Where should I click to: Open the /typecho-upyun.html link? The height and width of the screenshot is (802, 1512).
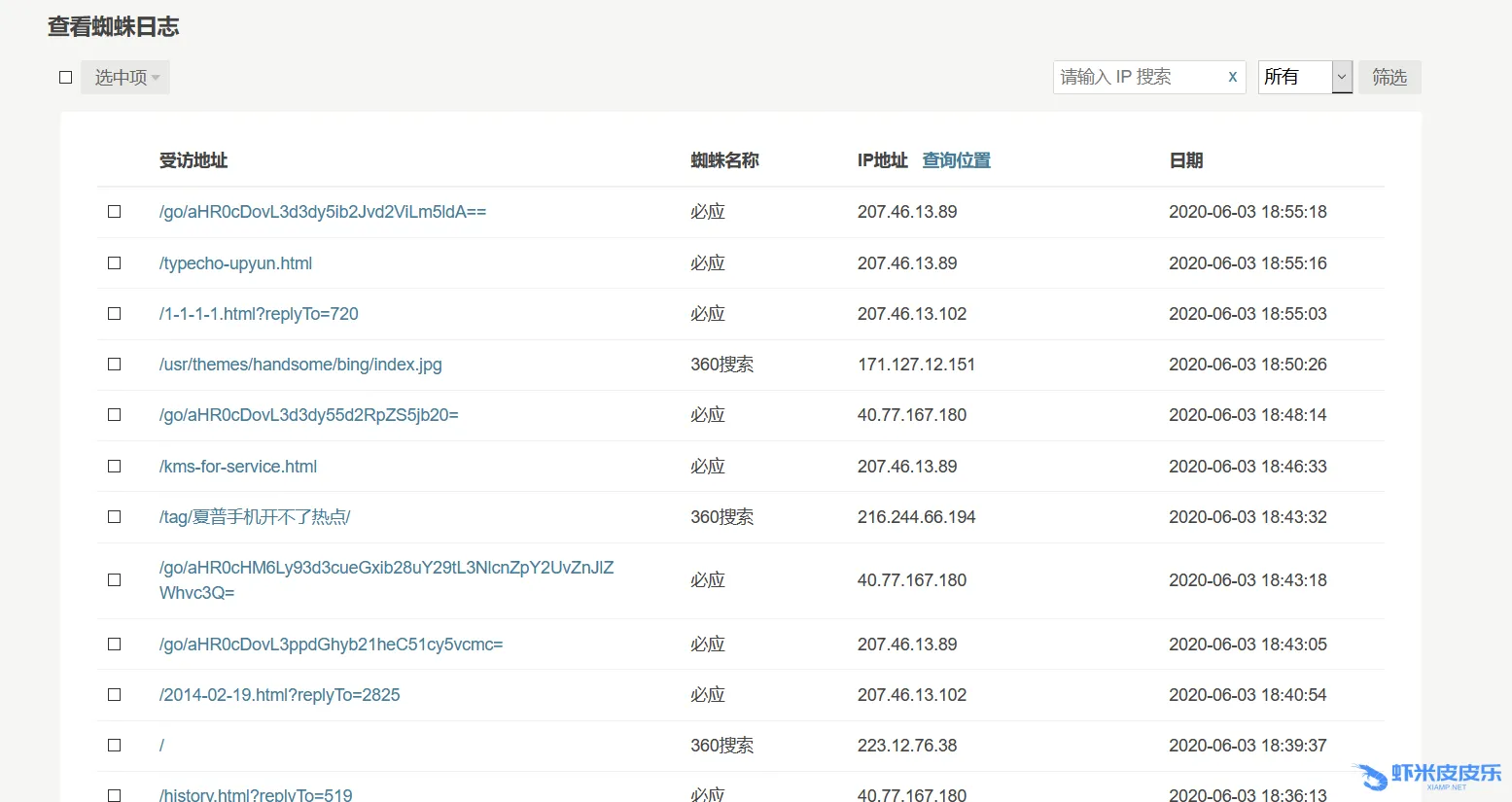pyautogui.click(x=235, y=263)
